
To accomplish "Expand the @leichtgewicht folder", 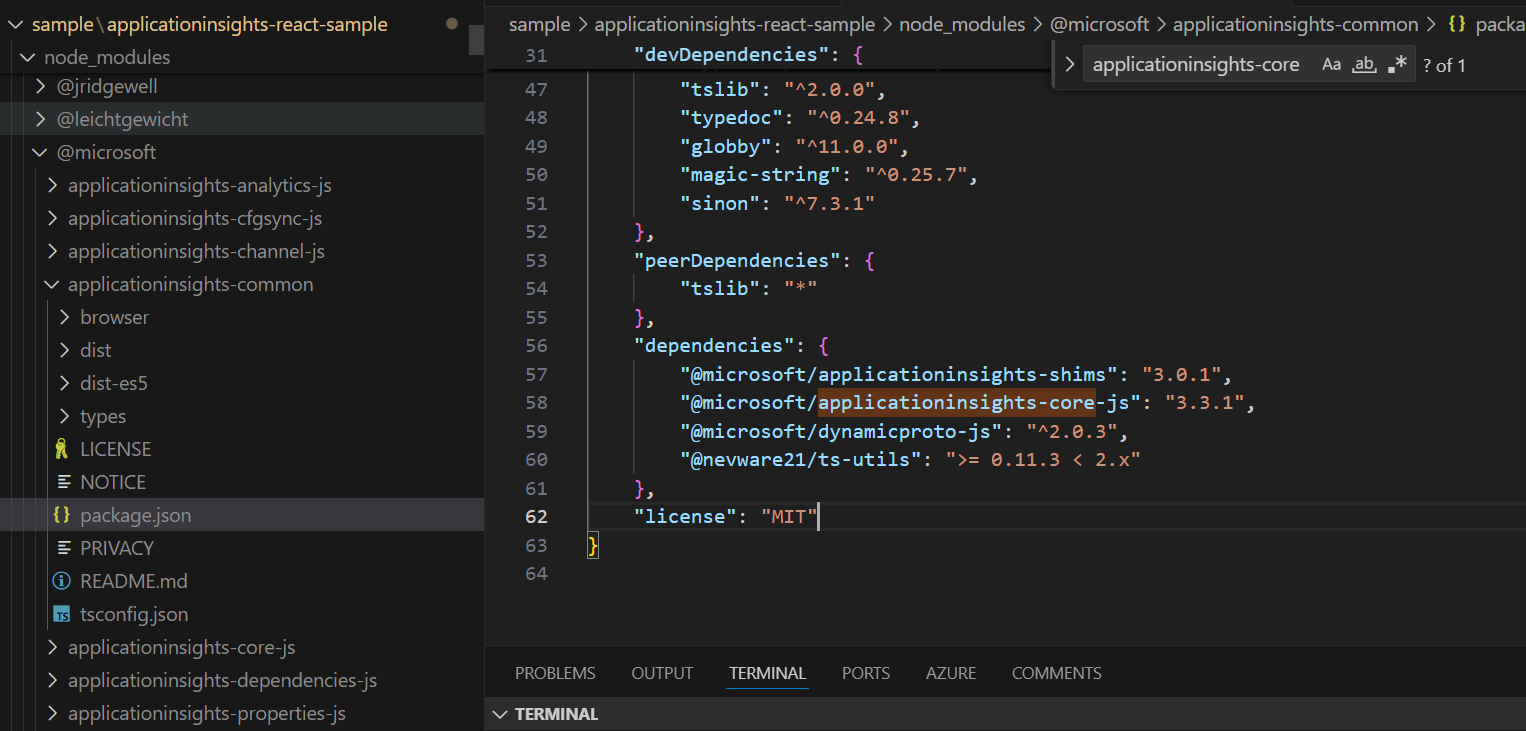I will pyautogui.click(x=40, y=119).
